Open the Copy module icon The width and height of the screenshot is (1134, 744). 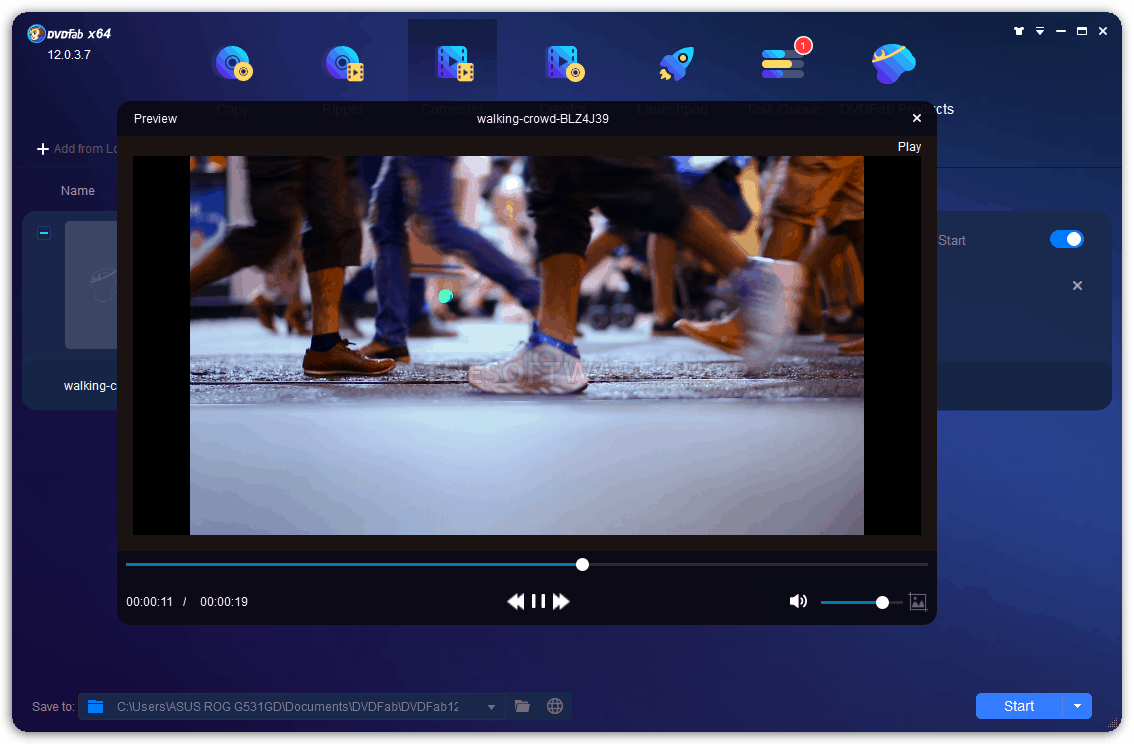pyautogui.click(x=233, y=63)
